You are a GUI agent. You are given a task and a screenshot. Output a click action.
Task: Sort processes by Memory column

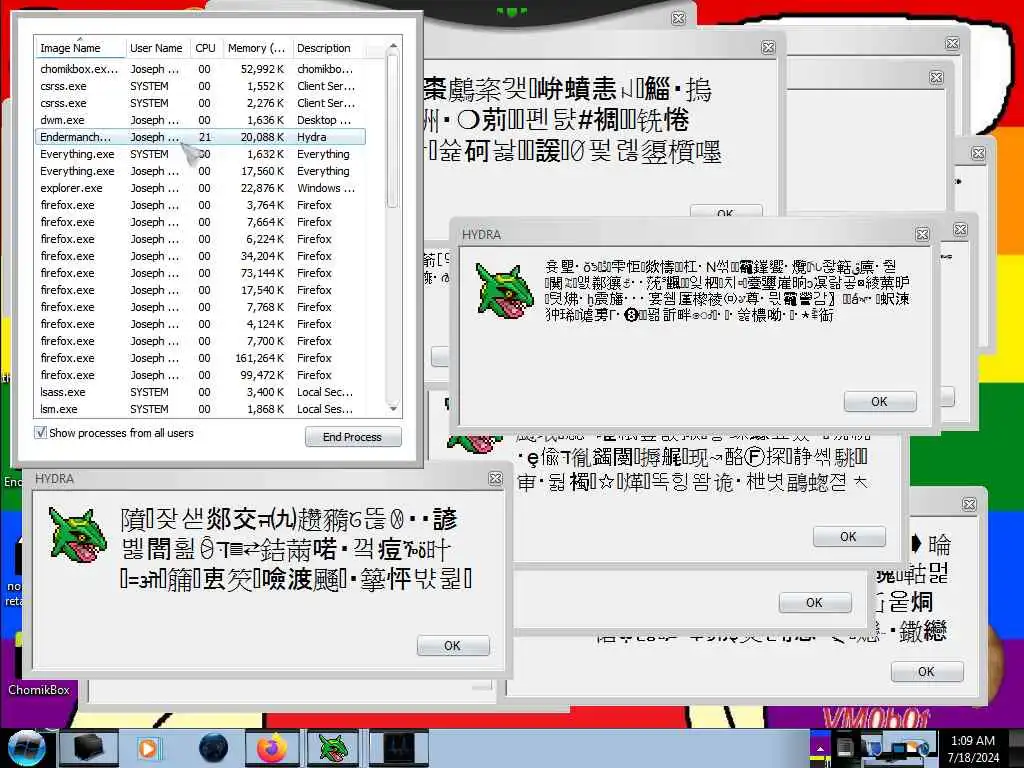tap(256, 48)
